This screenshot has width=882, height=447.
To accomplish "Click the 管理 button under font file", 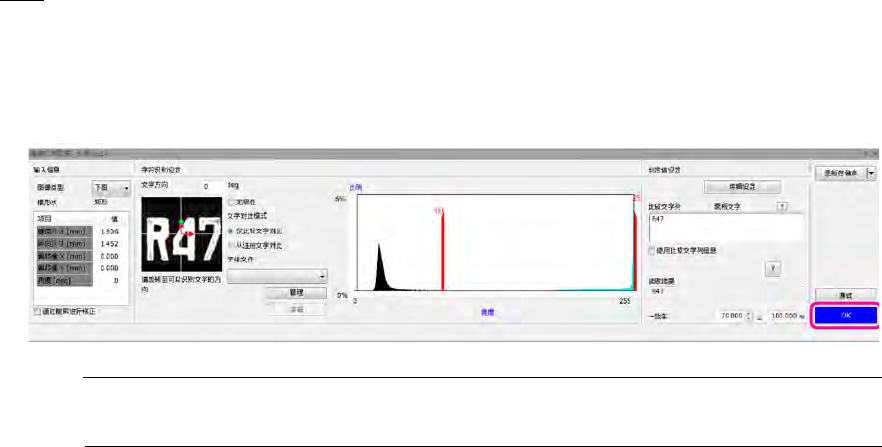I will [x=296, y=293].
